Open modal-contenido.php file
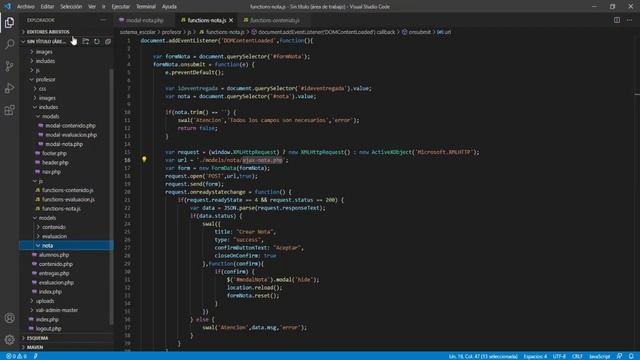640x360 pixels. [70, 126]
